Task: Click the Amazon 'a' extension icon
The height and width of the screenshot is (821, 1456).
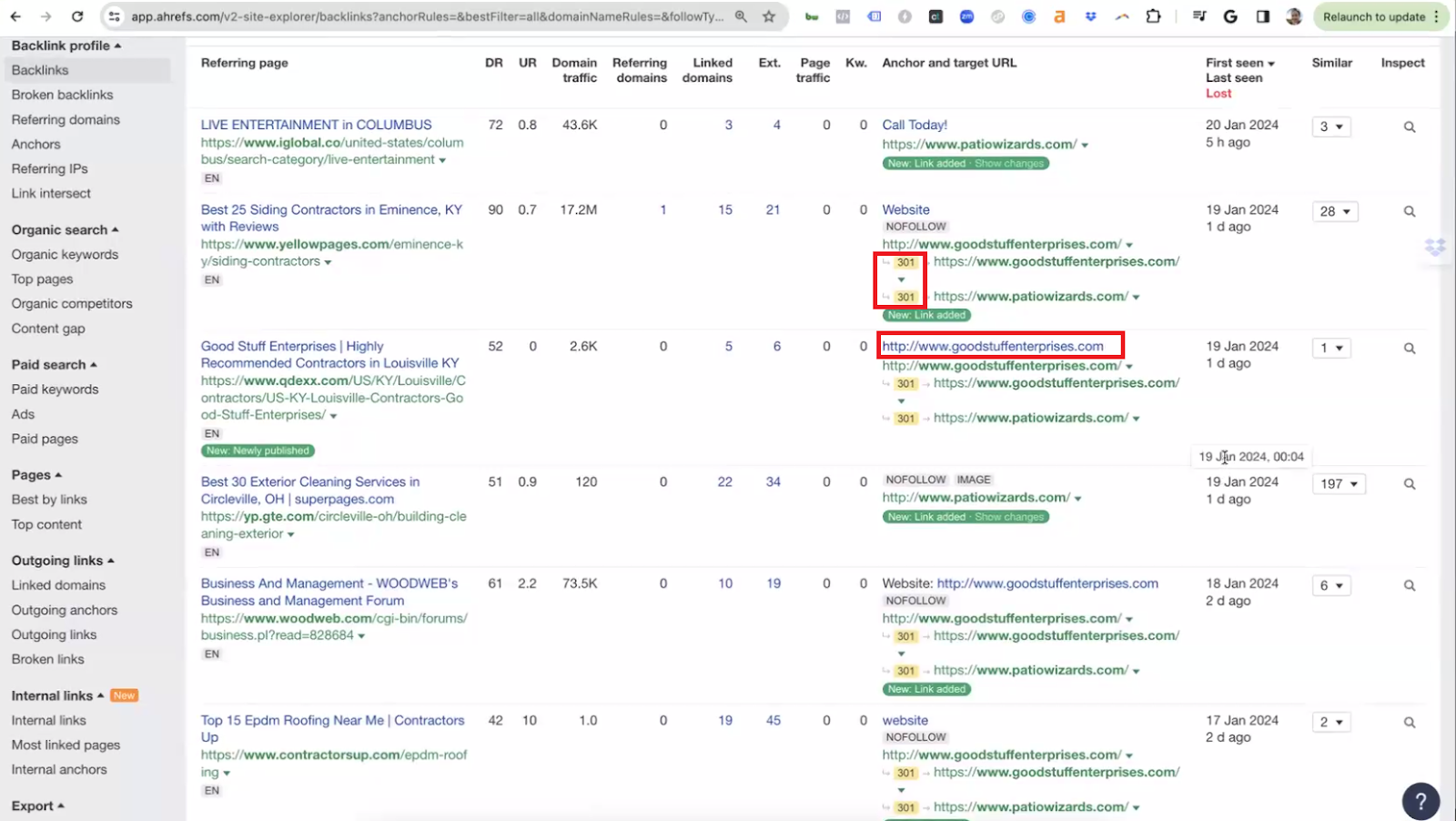Action: (x=1059, y=16)
